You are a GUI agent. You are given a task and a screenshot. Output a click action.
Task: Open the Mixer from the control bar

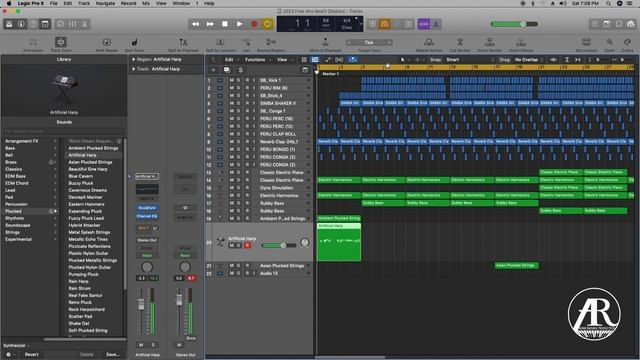click(73, 24)
